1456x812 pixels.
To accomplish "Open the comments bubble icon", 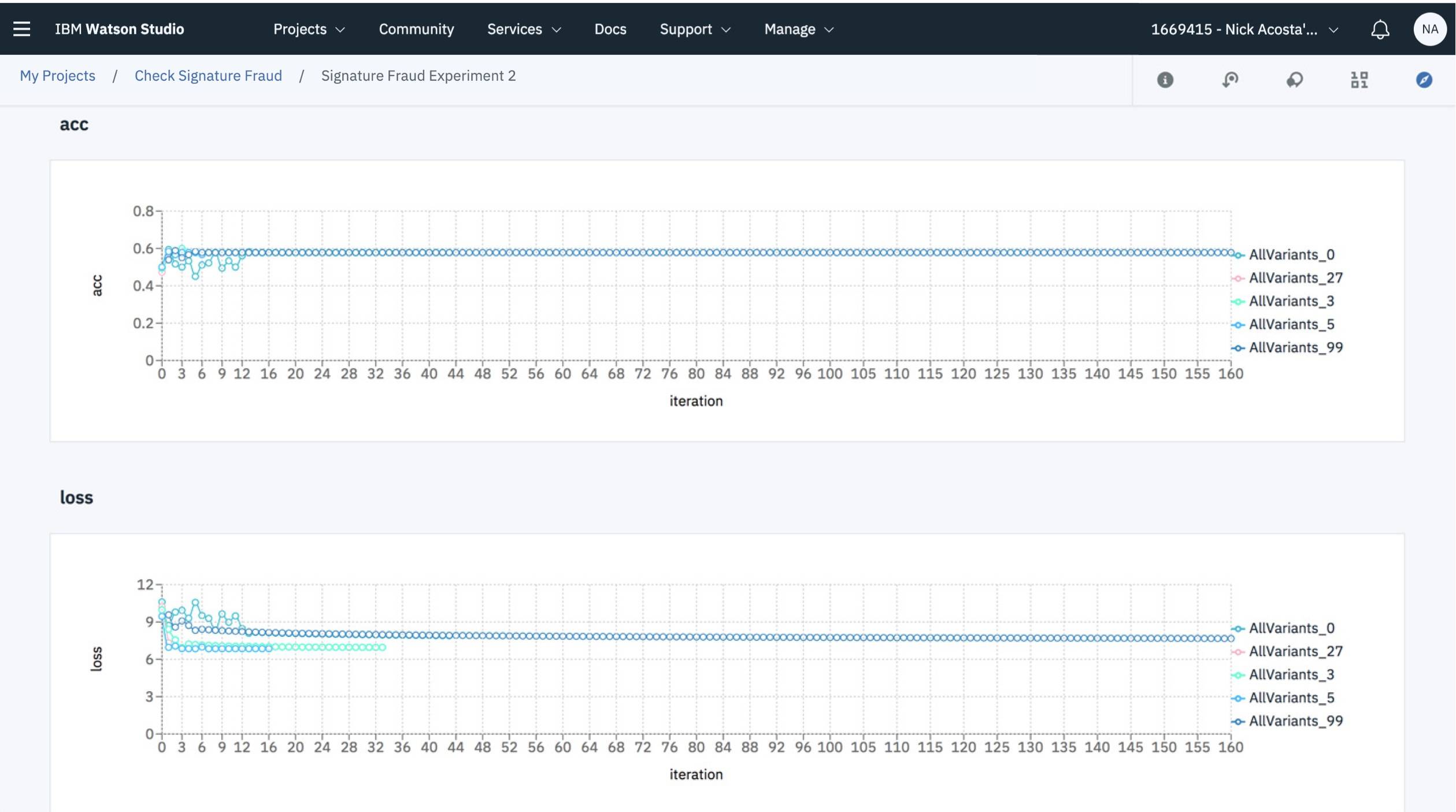I will point(1295,80).
